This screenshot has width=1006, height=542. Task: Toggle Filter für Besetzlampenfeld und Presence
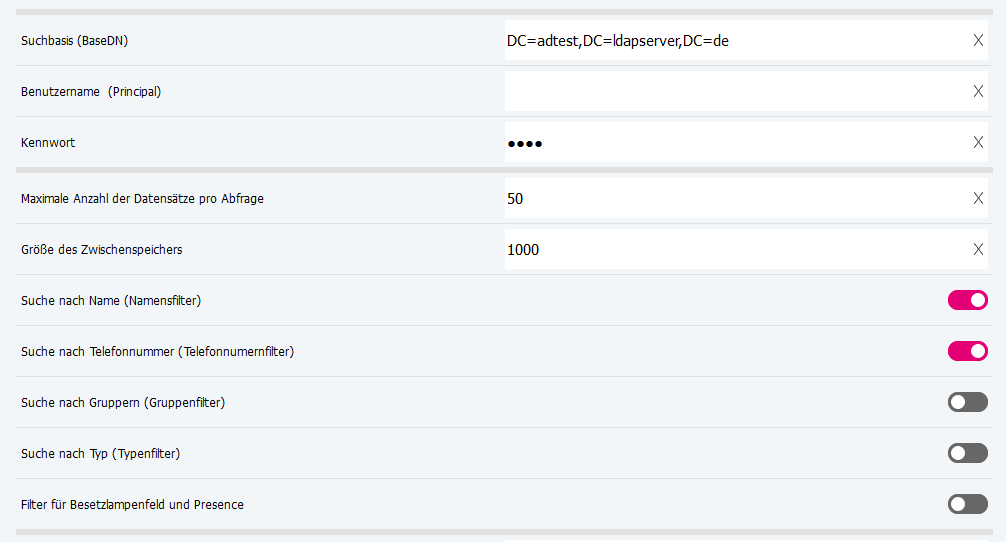pyautogui.click(x=967, y=504)
